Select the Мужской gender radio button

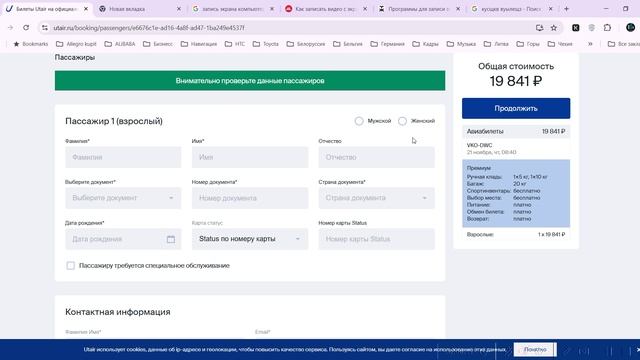359,121
